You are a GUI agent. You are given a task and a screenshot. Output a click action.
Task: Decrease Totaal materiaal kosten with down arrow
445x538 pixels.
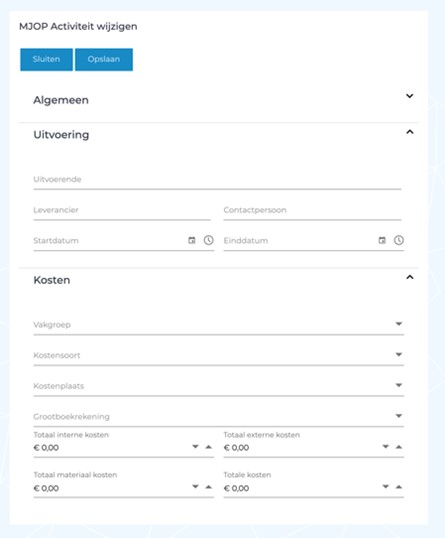pyautogui.click(x=195, y=487)
